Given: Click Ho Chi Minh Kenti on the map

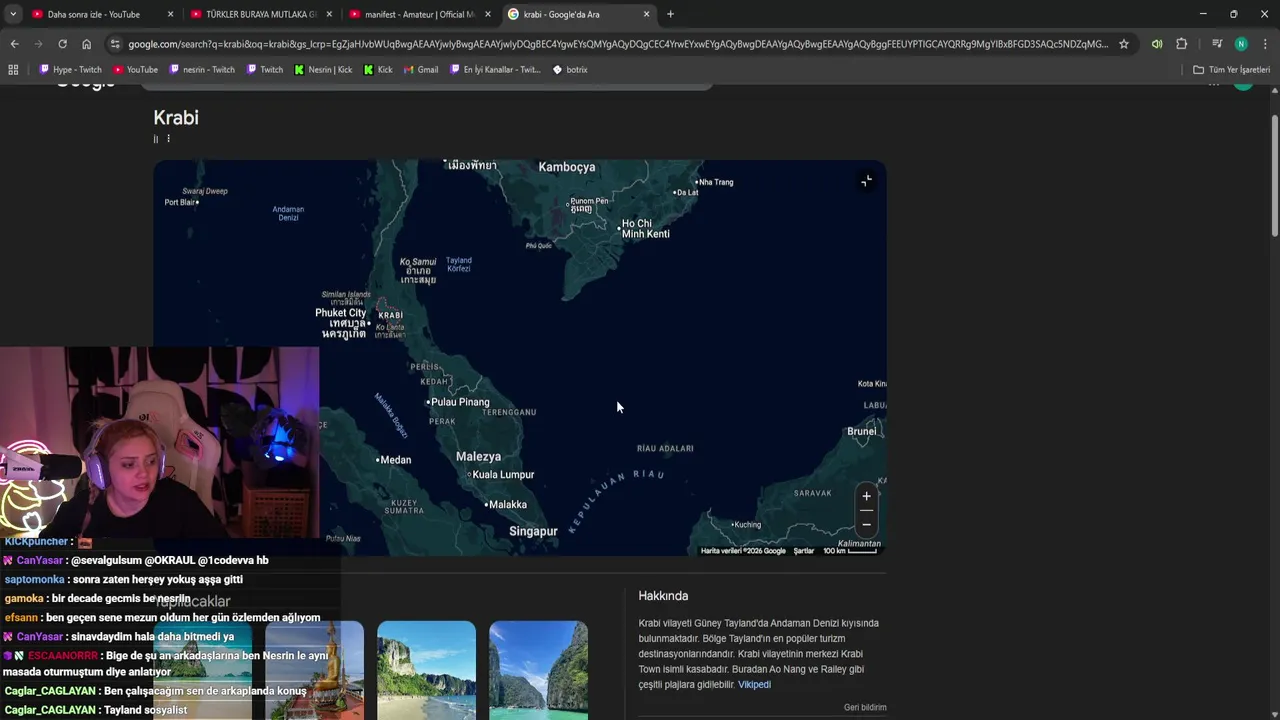Looking at the screenshot, I should [644, 229].
